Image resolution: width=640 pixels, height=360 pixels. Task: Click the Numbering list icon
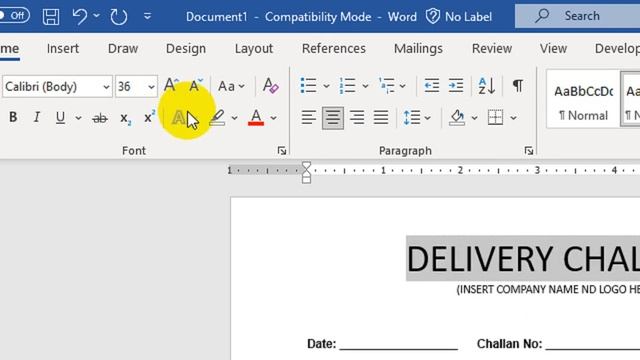(x=347, y=86)
